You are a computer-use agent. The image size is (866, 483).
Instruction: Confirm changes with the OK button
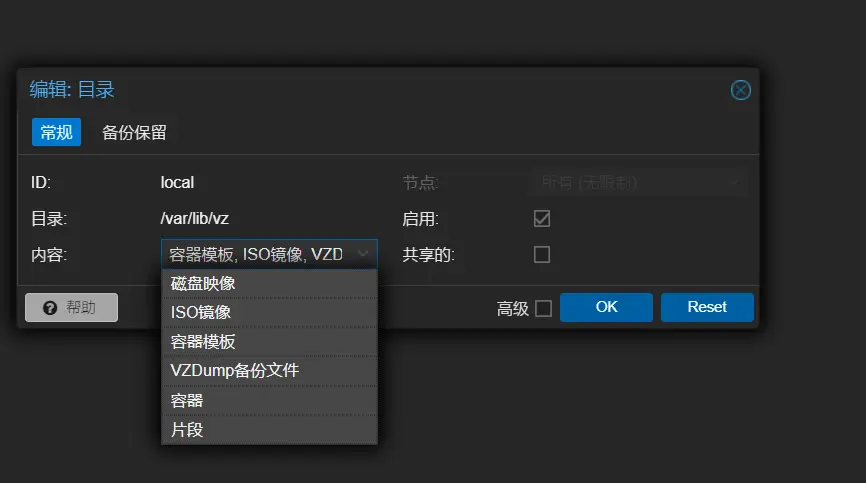coord(606,308)
